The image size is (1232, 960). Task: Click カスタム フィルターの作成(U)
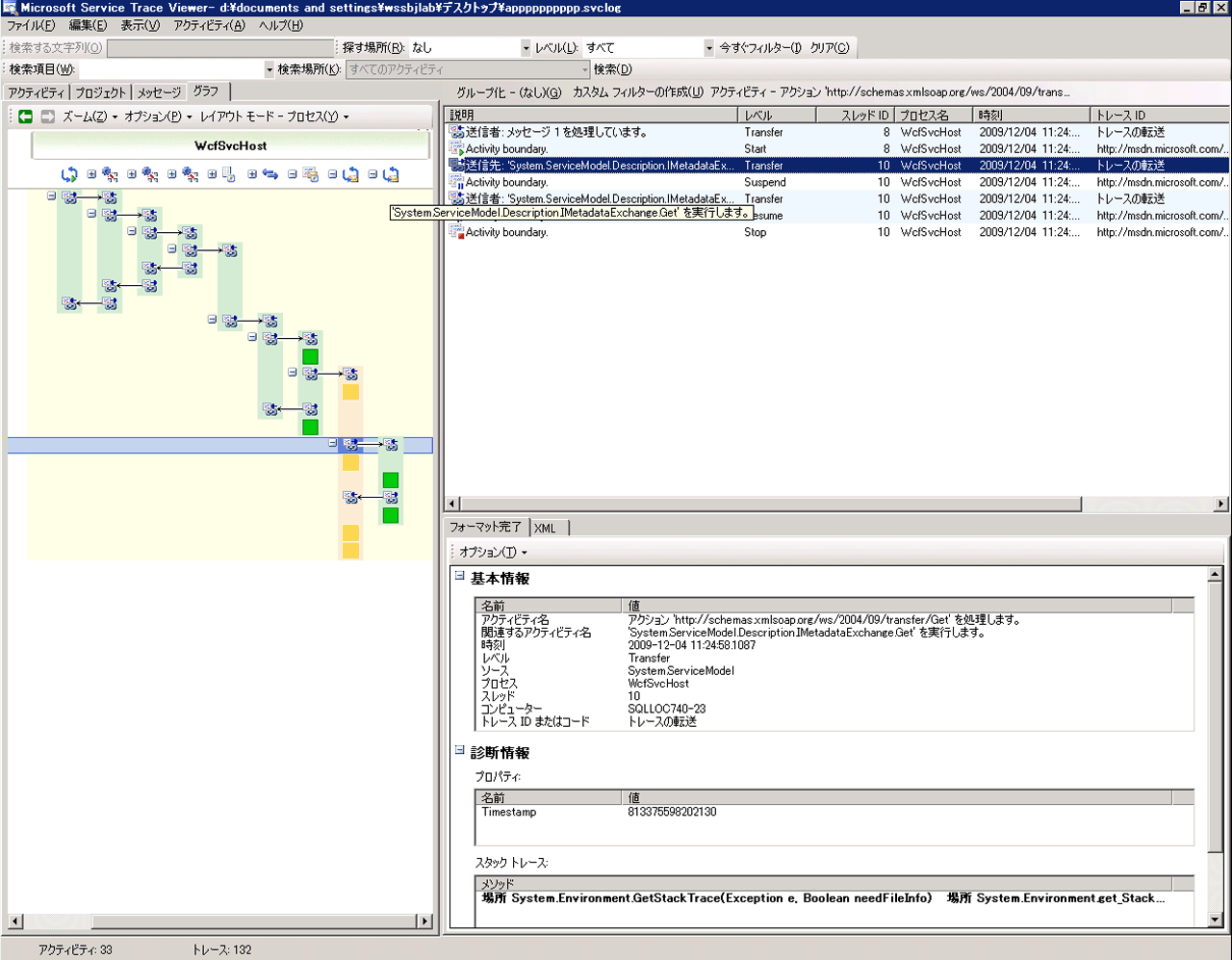pos(637,92)
